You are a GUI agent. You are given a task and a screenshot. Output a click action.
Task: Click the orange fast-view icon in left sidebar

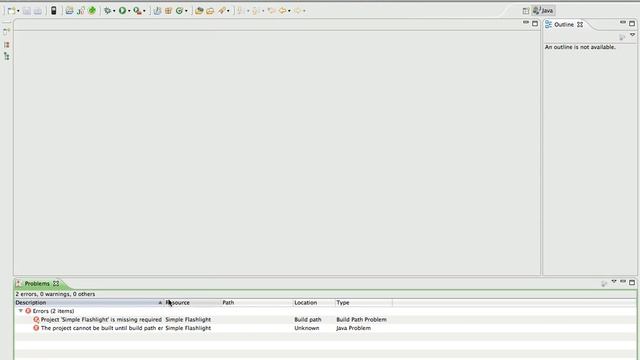point(7,44)
